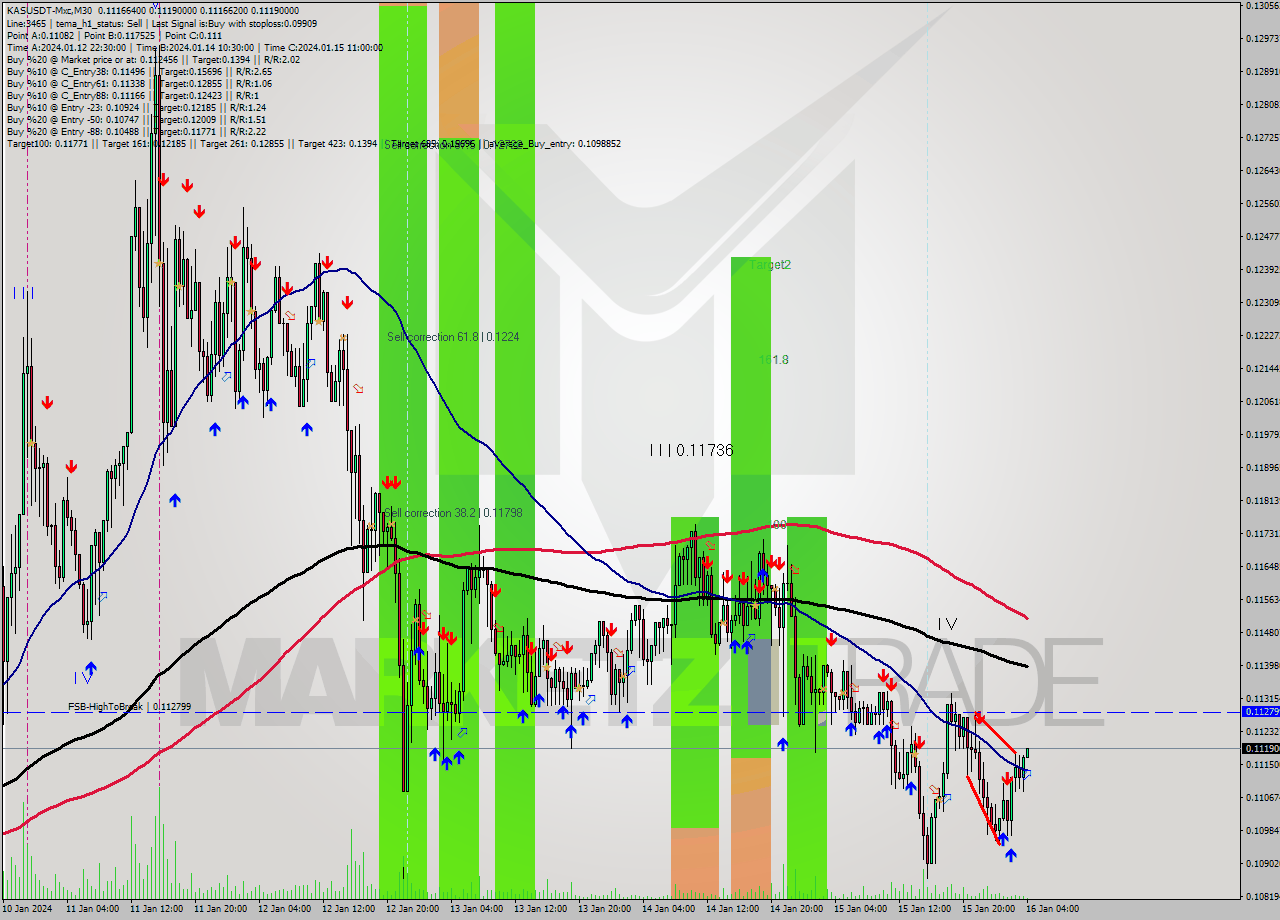Click the 0.12643 price axis label
The image size is (1280, 920).
(1262, 171)
